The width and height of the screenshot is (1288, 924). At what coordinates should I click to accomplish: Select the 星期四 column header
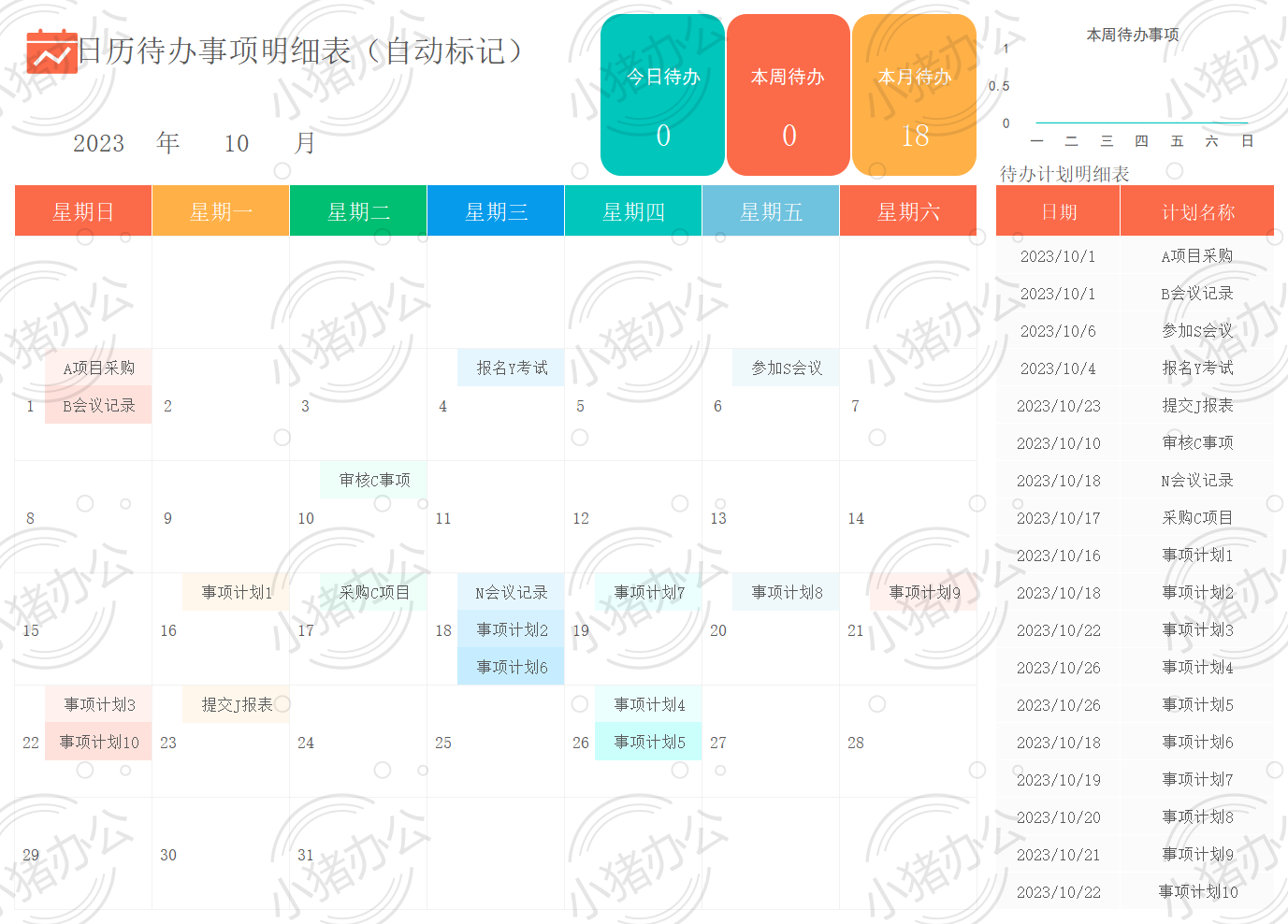(633, 211)
